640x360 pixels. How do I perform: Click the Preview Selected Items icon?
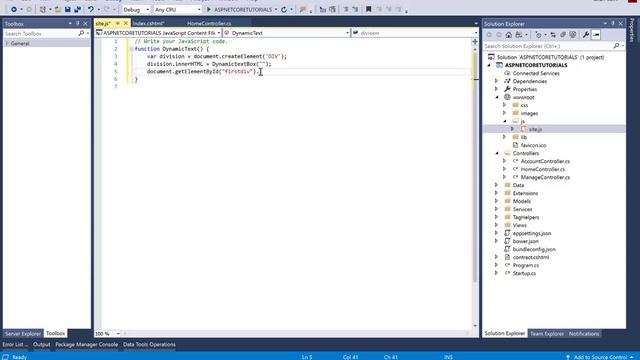click(x=596, y=35)
